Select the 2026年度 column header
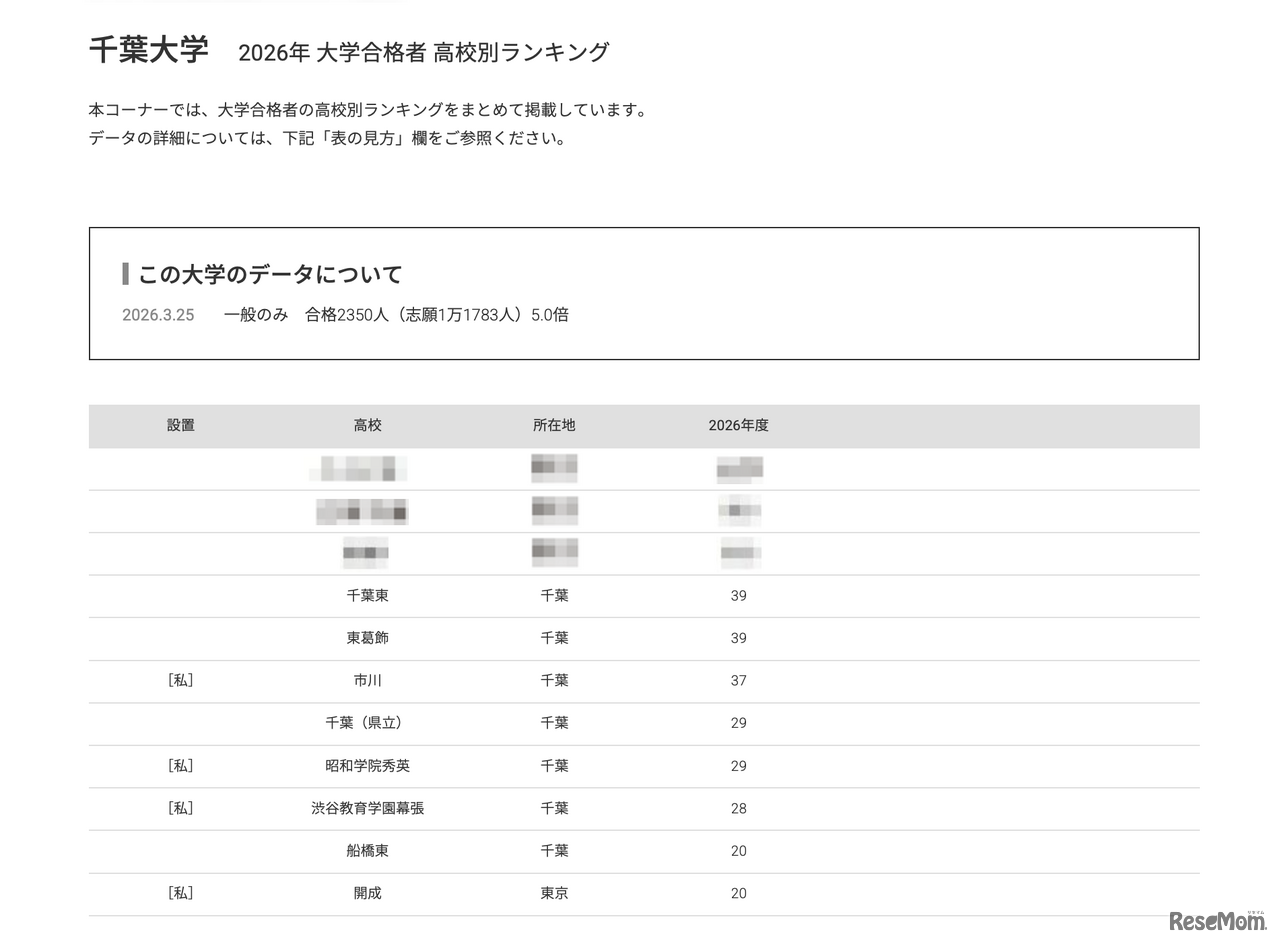Screen dimensions: 1280x944 coord(738,425)
